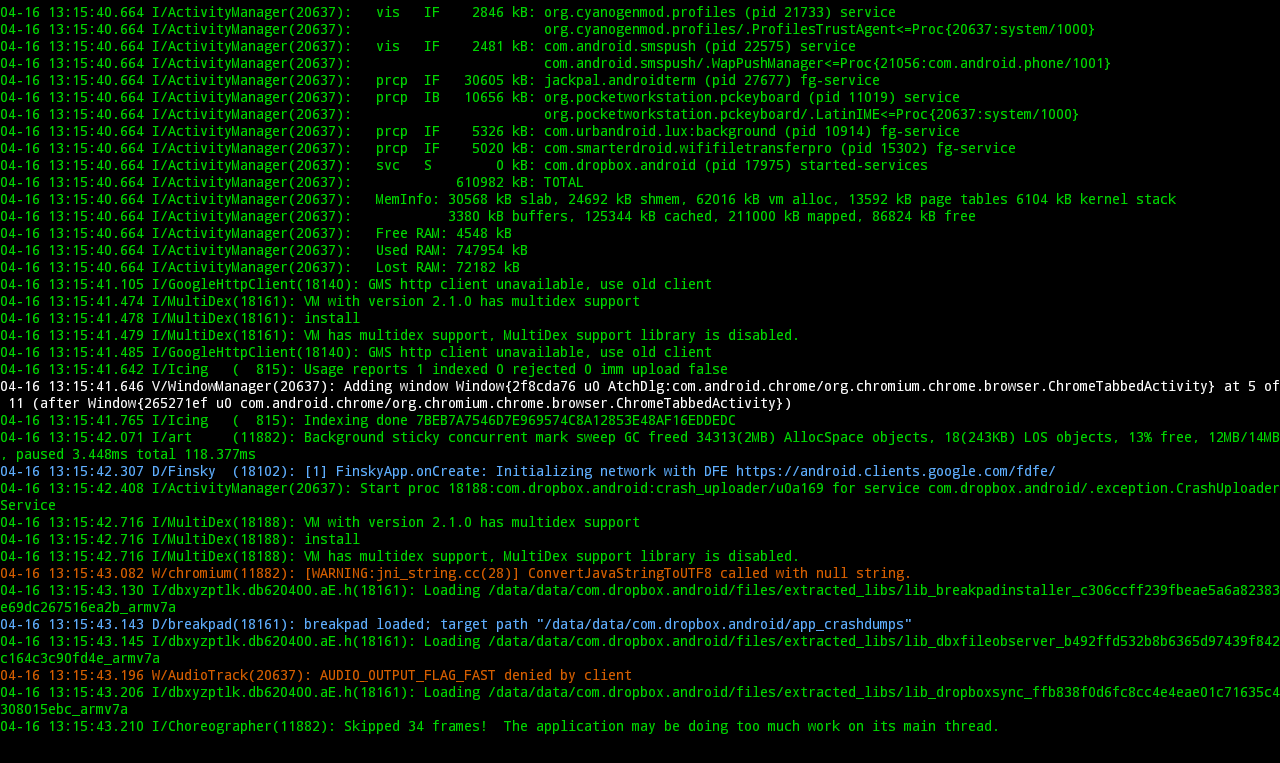Click the art Background sticky GC line
This screenshot has height=763, width=1280.
tap(640, 438)
